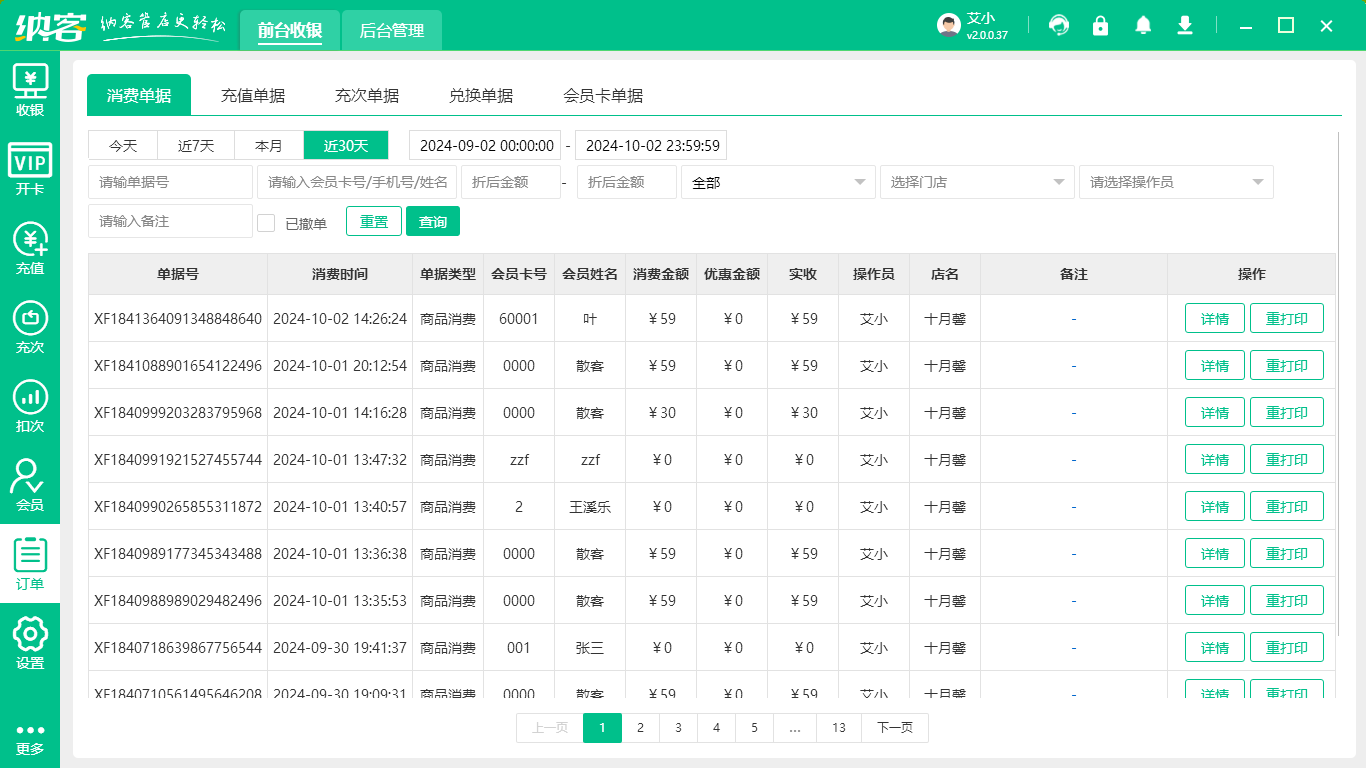
Task: Open the 会员 member sidebar icon
Action: 30,485
